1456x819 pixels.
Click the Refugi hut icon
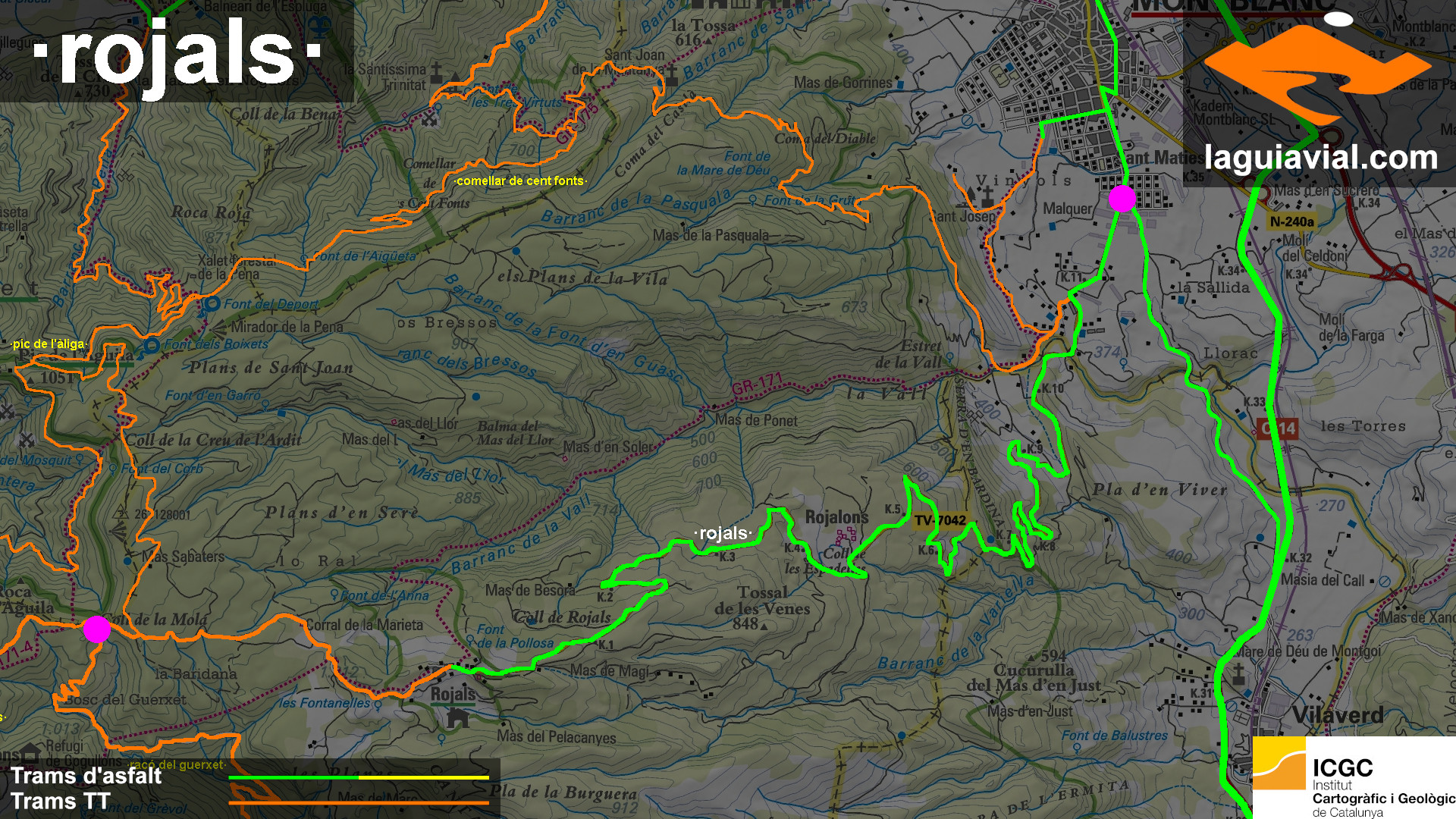coord(30,752)
